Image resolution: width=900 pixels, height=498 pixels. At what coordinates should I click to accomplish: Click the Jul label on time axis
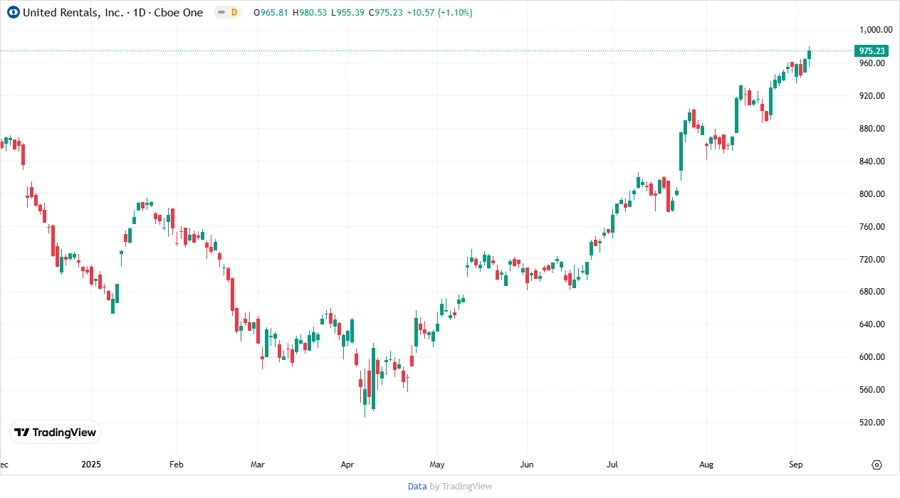point(612,464)
